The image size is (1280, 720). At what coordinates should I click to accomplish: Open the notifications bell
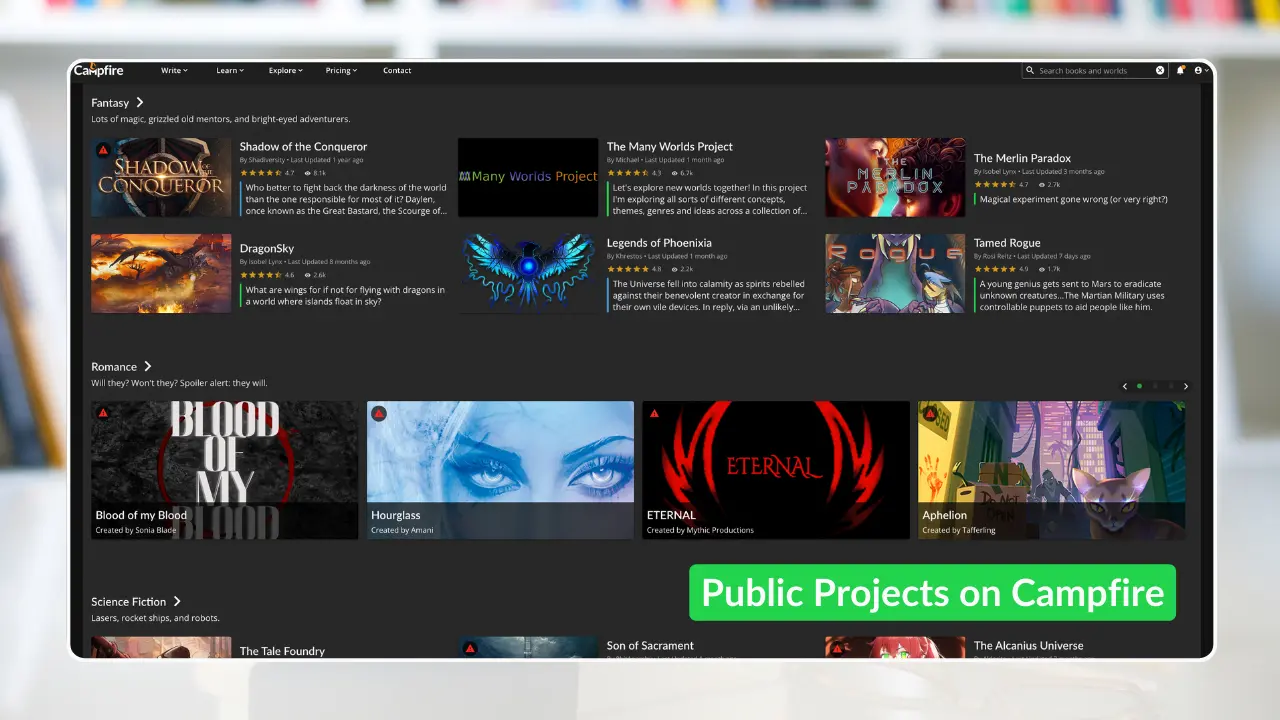(x=1180, y=70)
